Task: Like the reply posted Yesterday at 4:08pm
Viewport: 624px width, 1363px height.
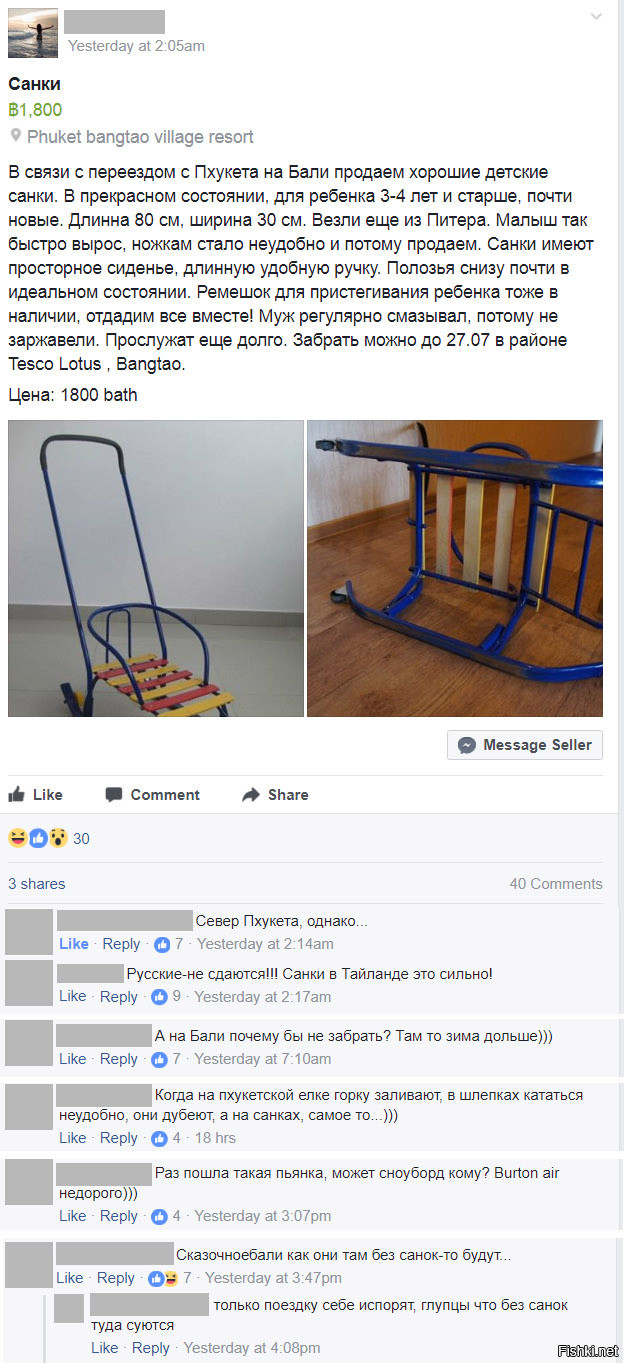Action: [x=104, y=1348]
